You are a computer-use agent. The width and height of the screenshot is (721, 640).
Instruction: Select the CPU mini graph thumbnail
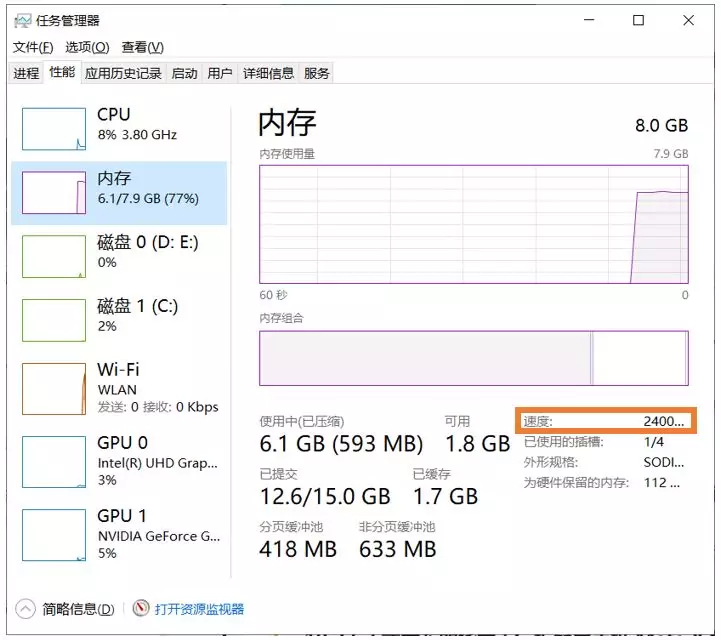(54, 128)
